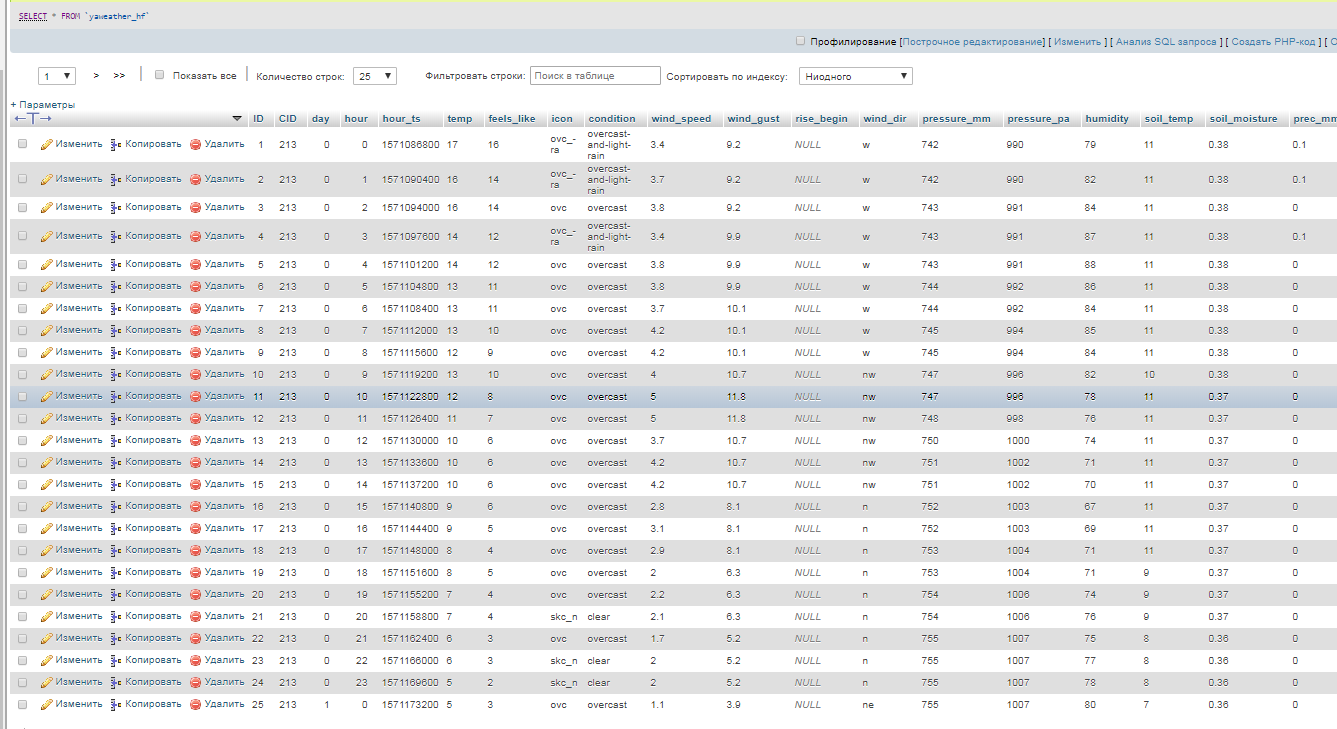Select the checkbox for row ID 8
The width and height of the screenshot is (1337, 729).
(x=22, y=330)
